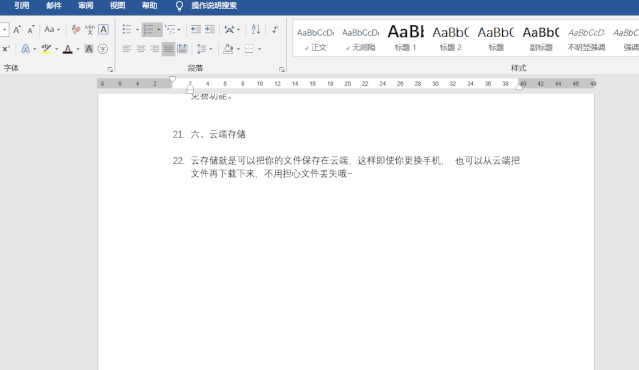This screenshot has height=370, width=639.
Task: Expand borders dropdown arrow
Action: (x=259, y=49)
